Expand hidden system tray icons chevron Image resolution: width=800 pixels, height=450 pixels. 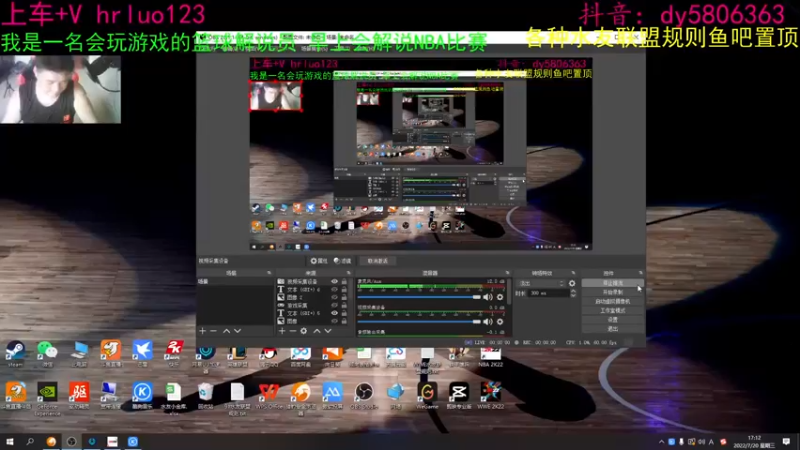[661, 442]
